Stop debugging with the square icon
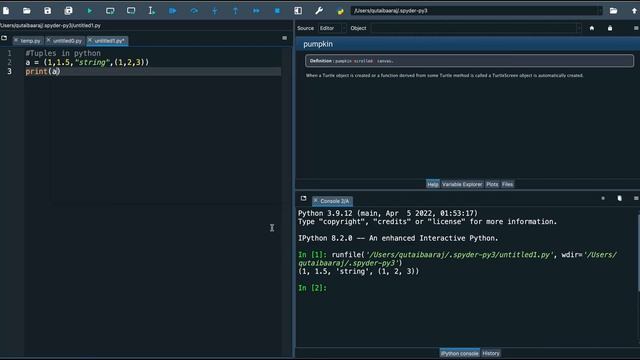This screenshot has width=640, height=360. 277,11
